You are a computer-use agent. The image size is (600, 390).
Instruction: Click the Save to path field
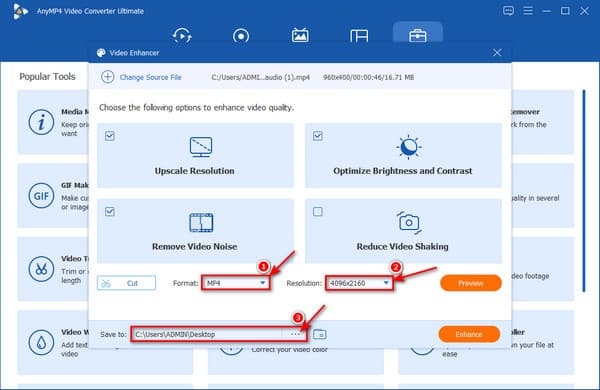(207, 334)
